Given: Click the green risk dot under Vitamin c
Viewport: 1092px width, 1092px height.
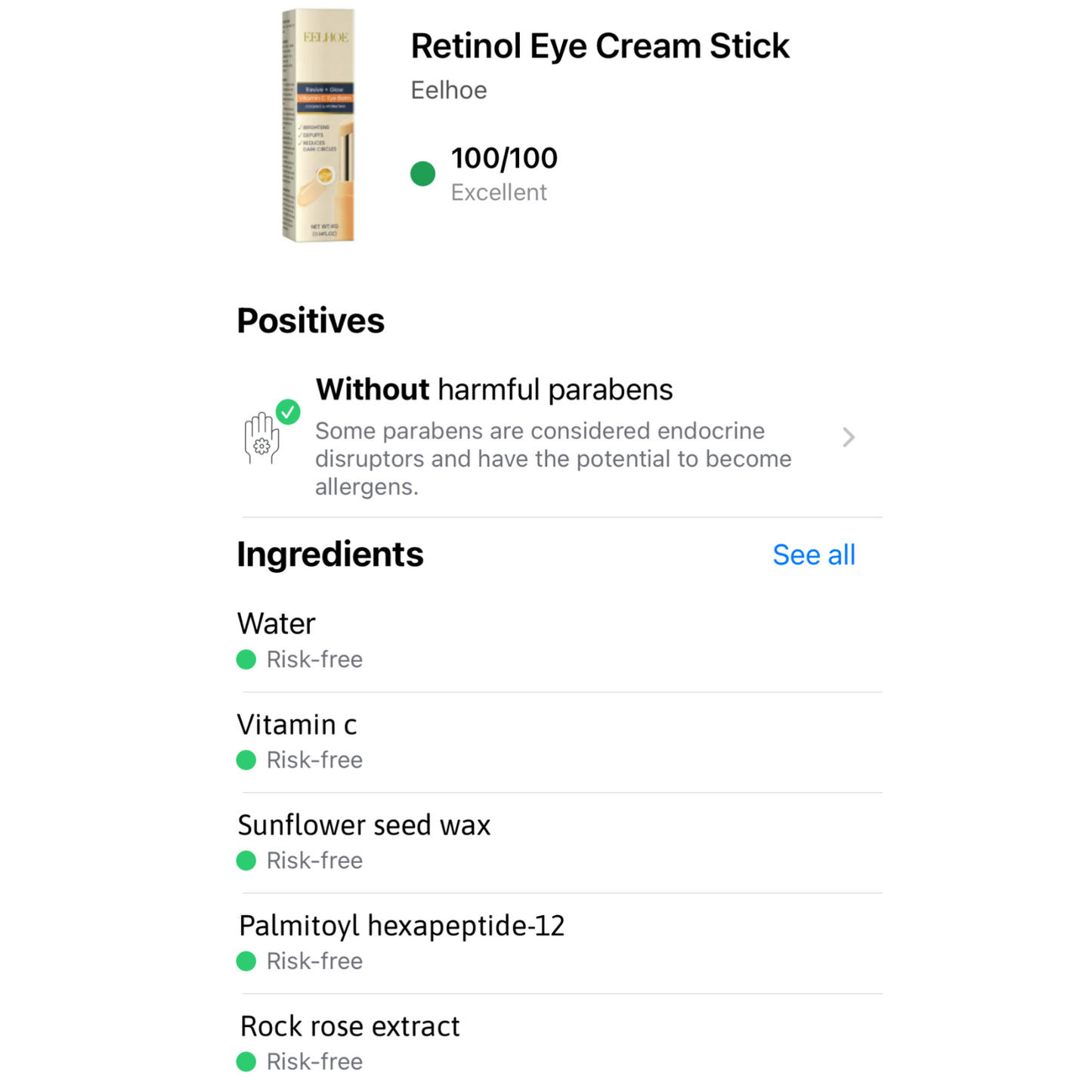Looking at the screenshot, I should click(246, 760).
